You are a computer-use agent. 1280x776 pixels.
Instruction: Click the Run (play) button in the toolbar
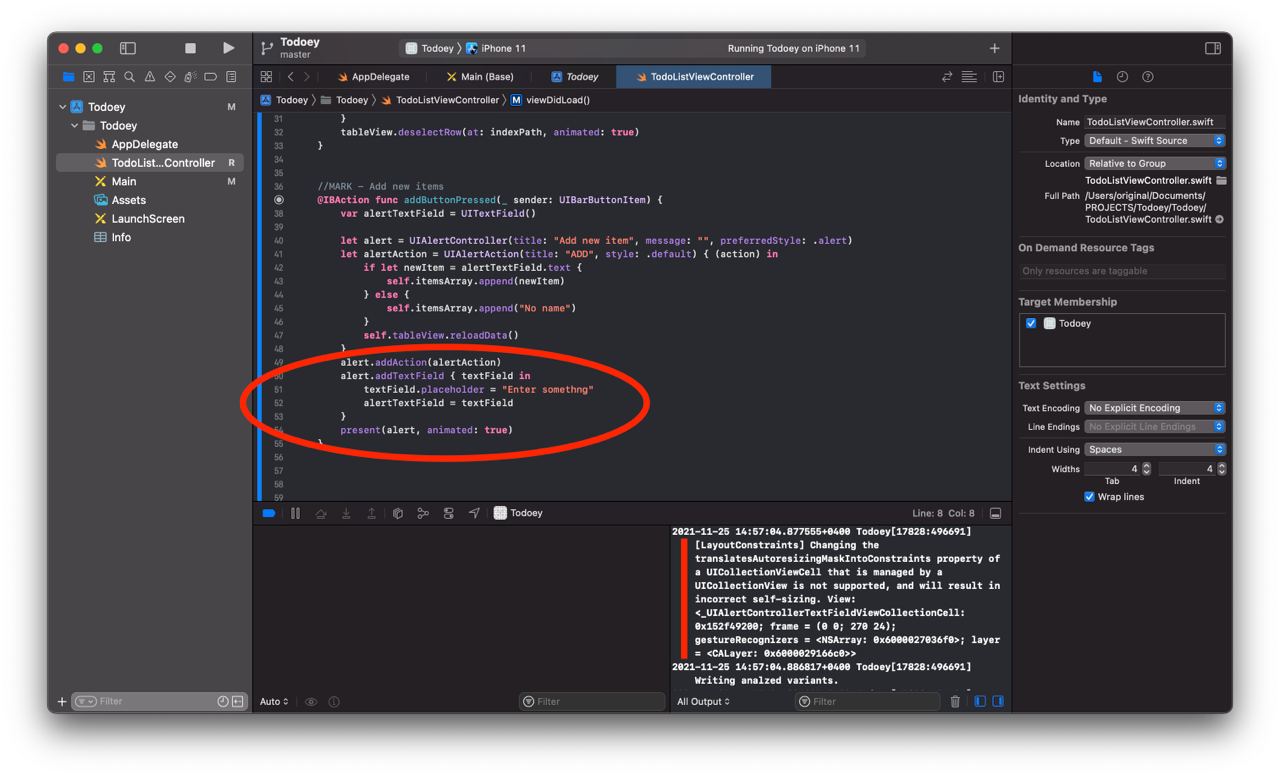point(228,48)
